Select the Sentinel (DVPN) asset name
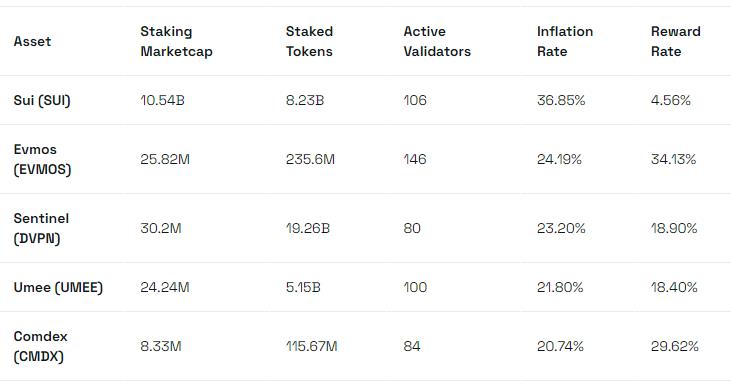 point(41,228)
